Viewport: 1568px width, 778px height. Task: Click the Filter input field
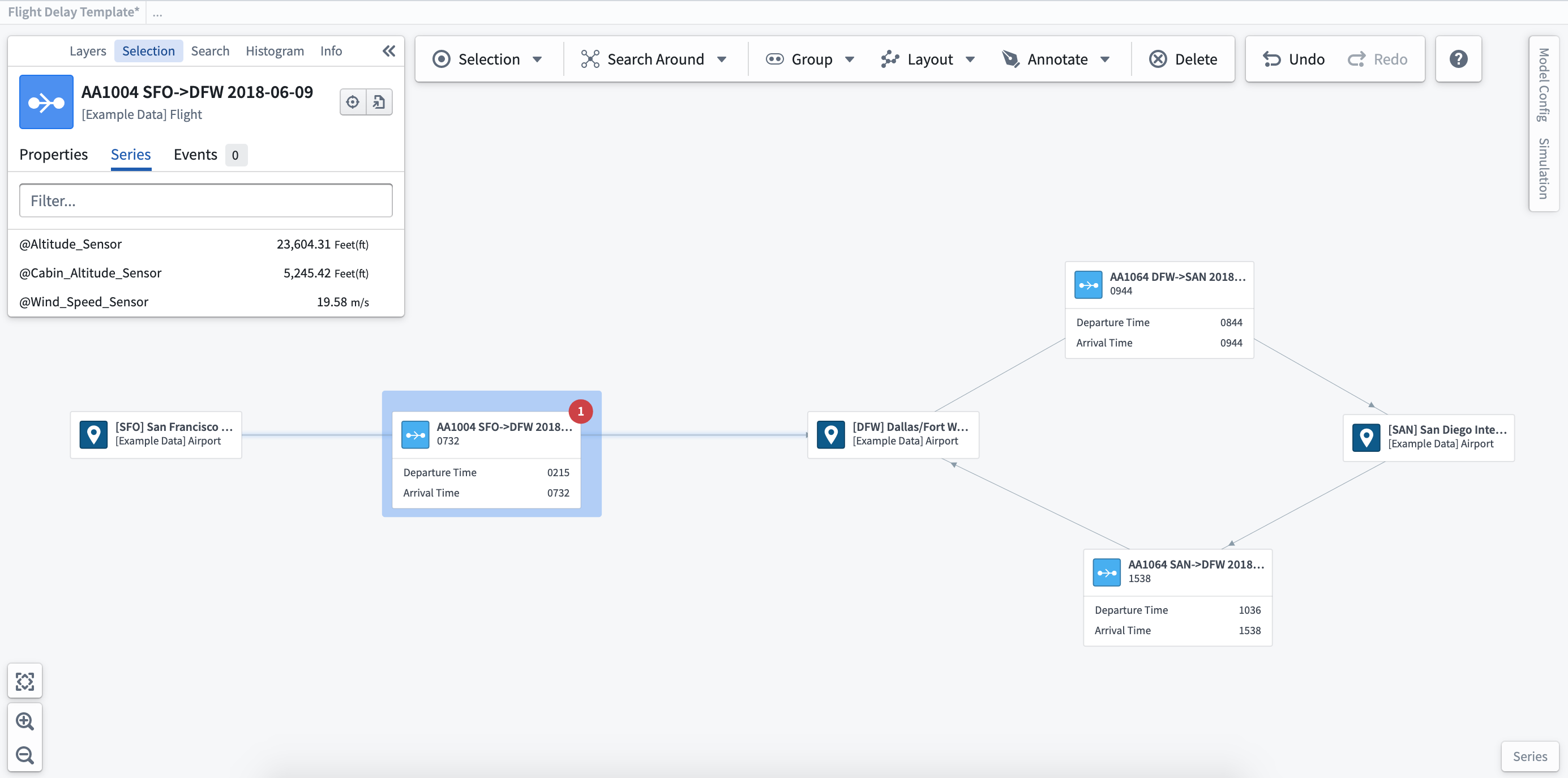(x=205, y=201)
